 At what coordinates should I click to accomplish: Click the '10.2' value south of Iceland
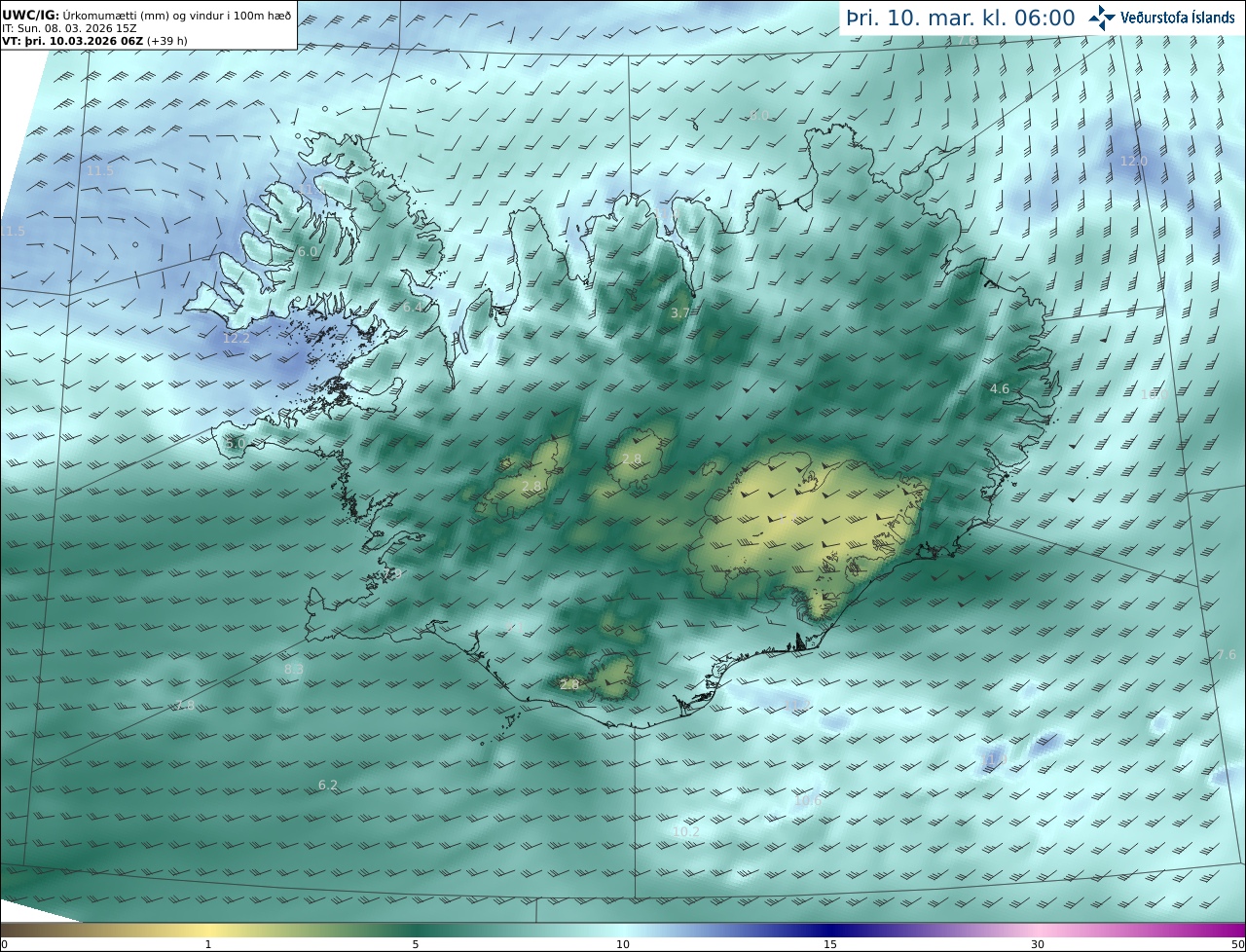685,831
